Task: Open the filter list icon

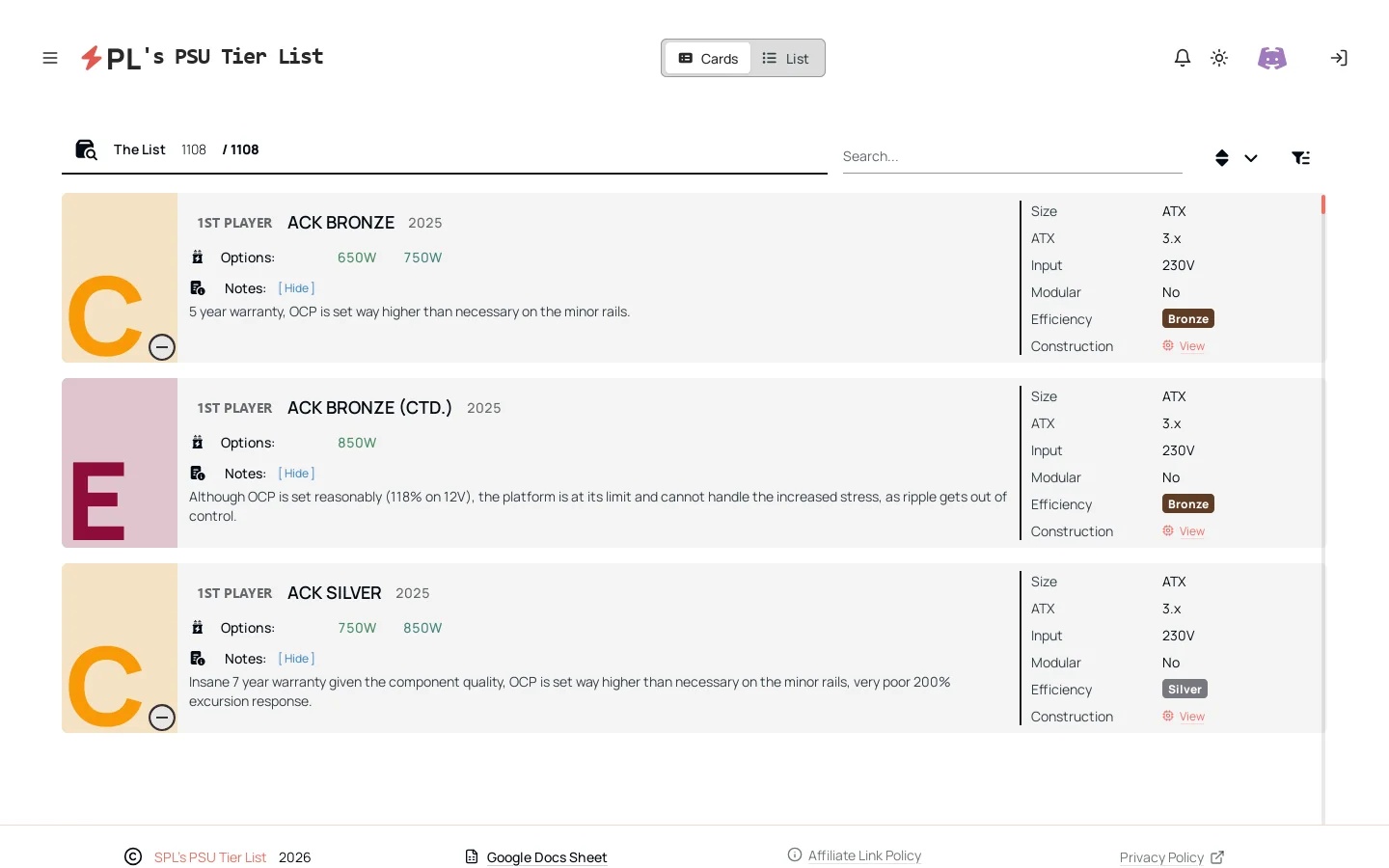Action: 1300,158
